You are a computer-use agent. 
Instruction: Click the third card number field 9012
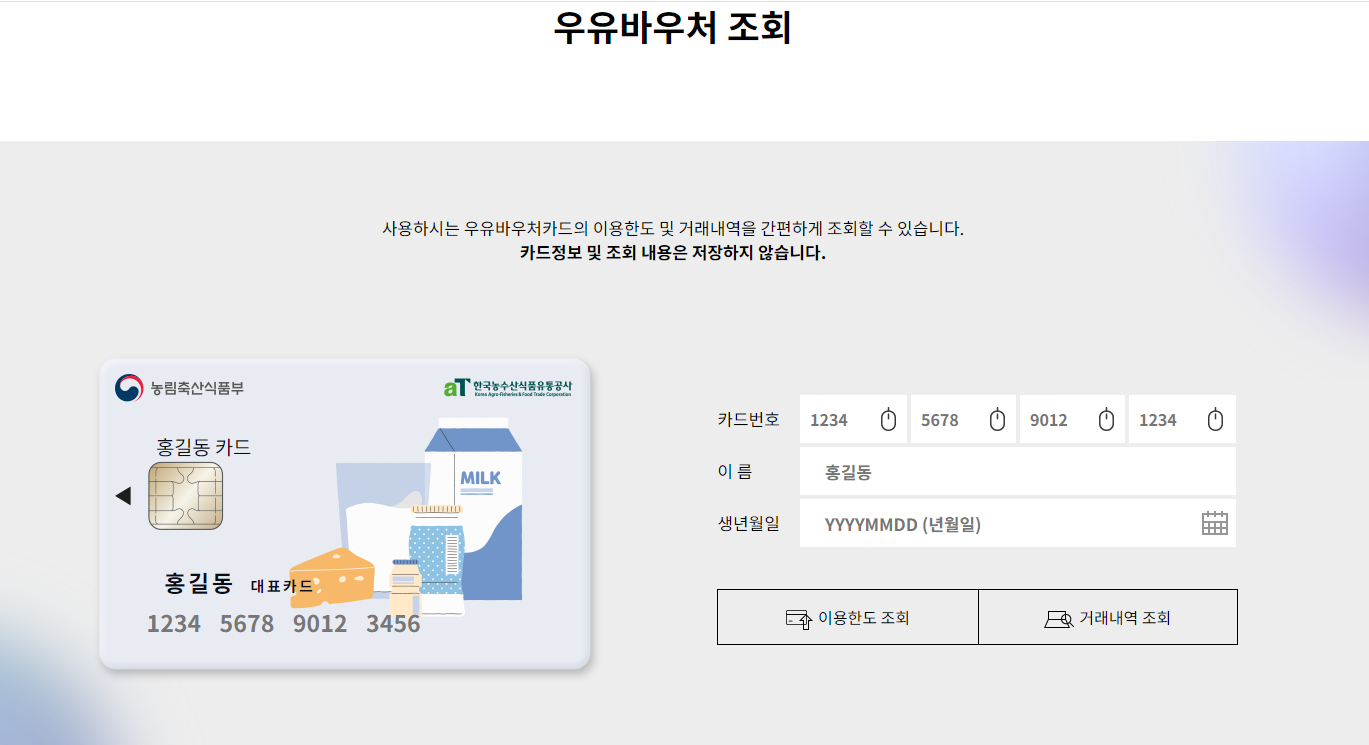(x=1072, y=419)
